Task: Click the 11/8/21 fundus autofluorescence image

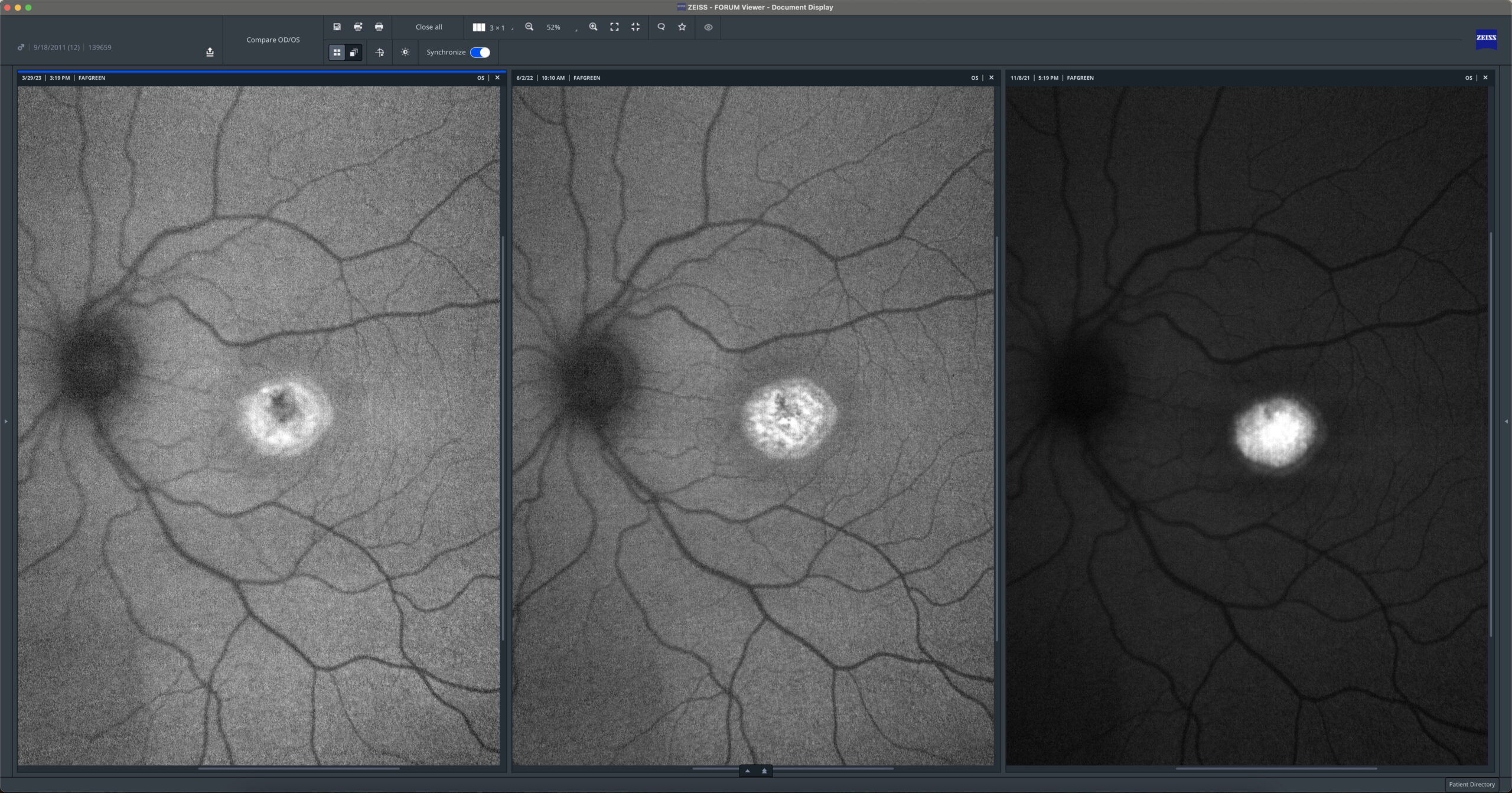Action: pyautogui.click(x=1247, y=426)
